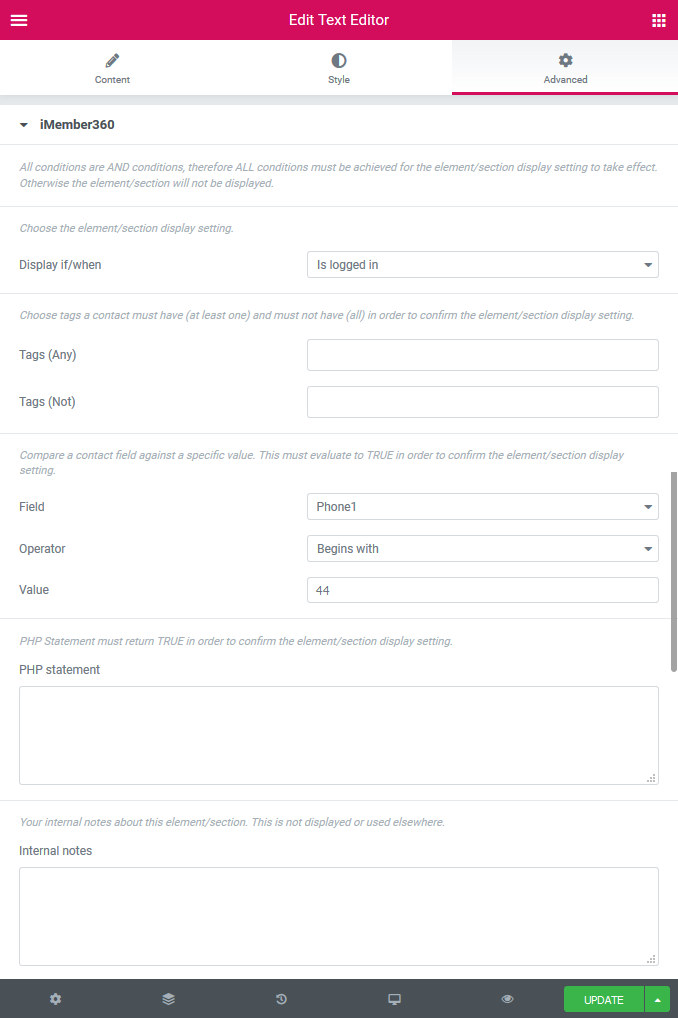Click the Content tab pencil icon
The image size is (678, 1018).
[112, 60]
